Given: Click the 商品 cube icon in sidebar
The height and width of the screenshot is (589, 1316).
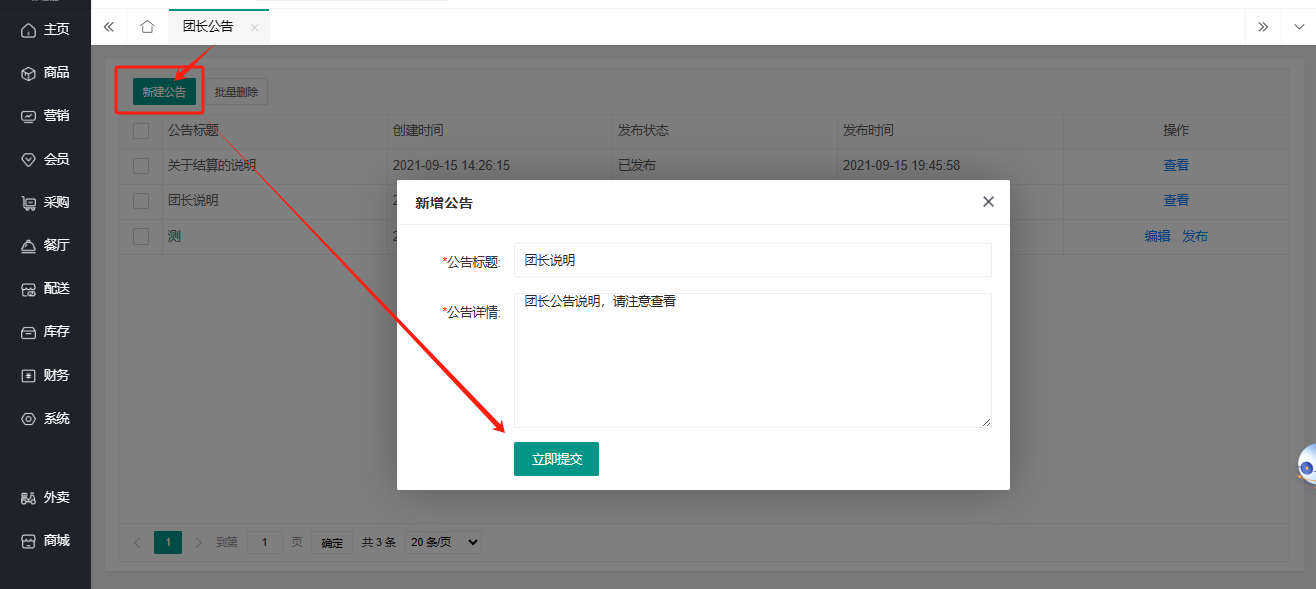Looking at the screenshot, I should [x=28, y=73].
